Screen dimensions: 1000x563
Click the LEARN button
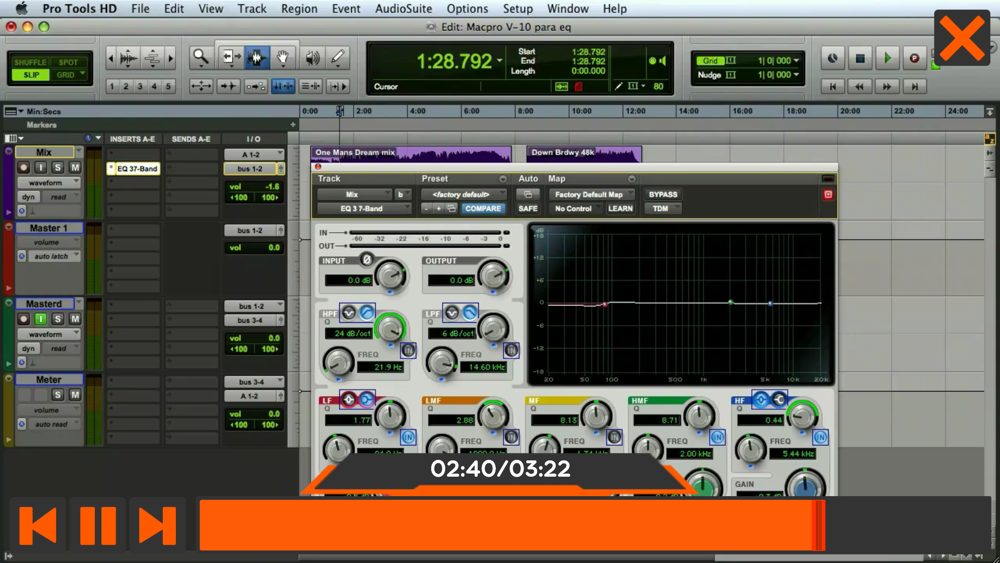[x=620, y=208]
